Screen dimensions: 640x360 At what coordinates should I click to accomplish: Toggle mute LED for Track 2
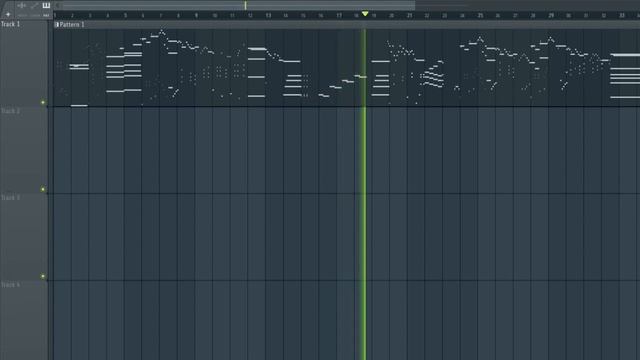pos(43,189)
